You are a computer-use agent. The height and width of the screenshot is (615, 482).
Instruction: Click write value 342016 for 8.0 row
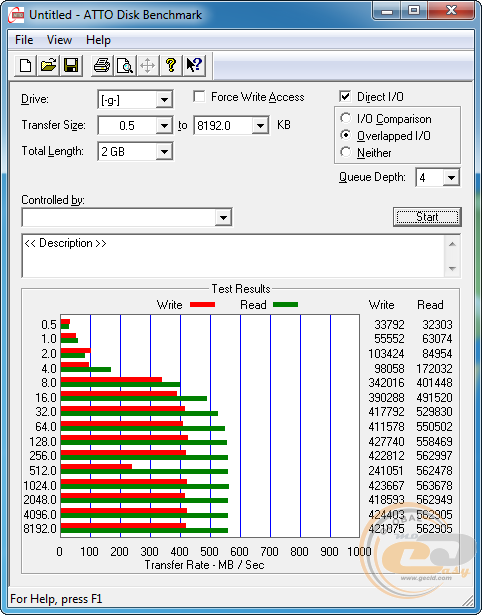[386, 382]
